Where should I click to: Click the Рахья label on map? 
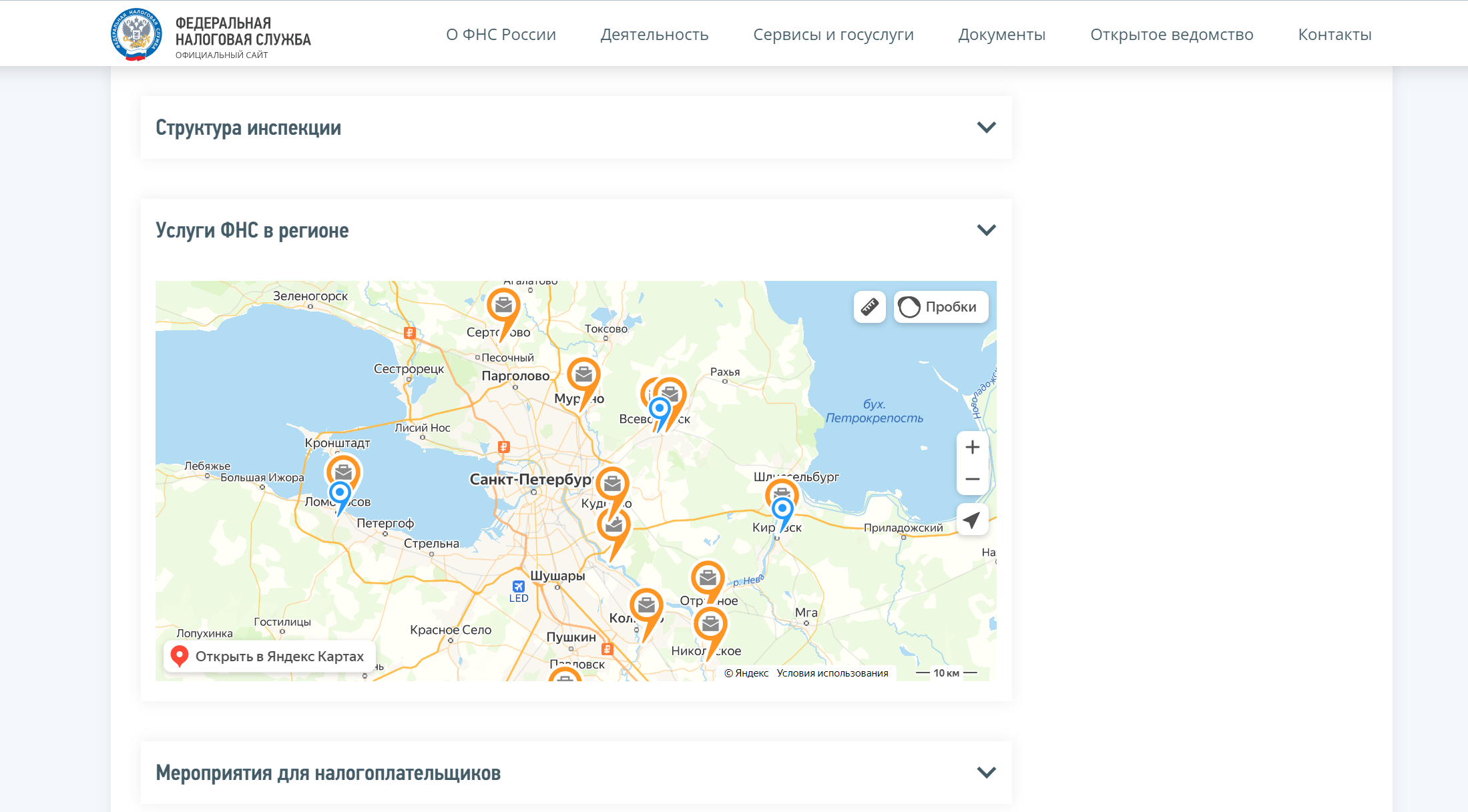[725, 372]
